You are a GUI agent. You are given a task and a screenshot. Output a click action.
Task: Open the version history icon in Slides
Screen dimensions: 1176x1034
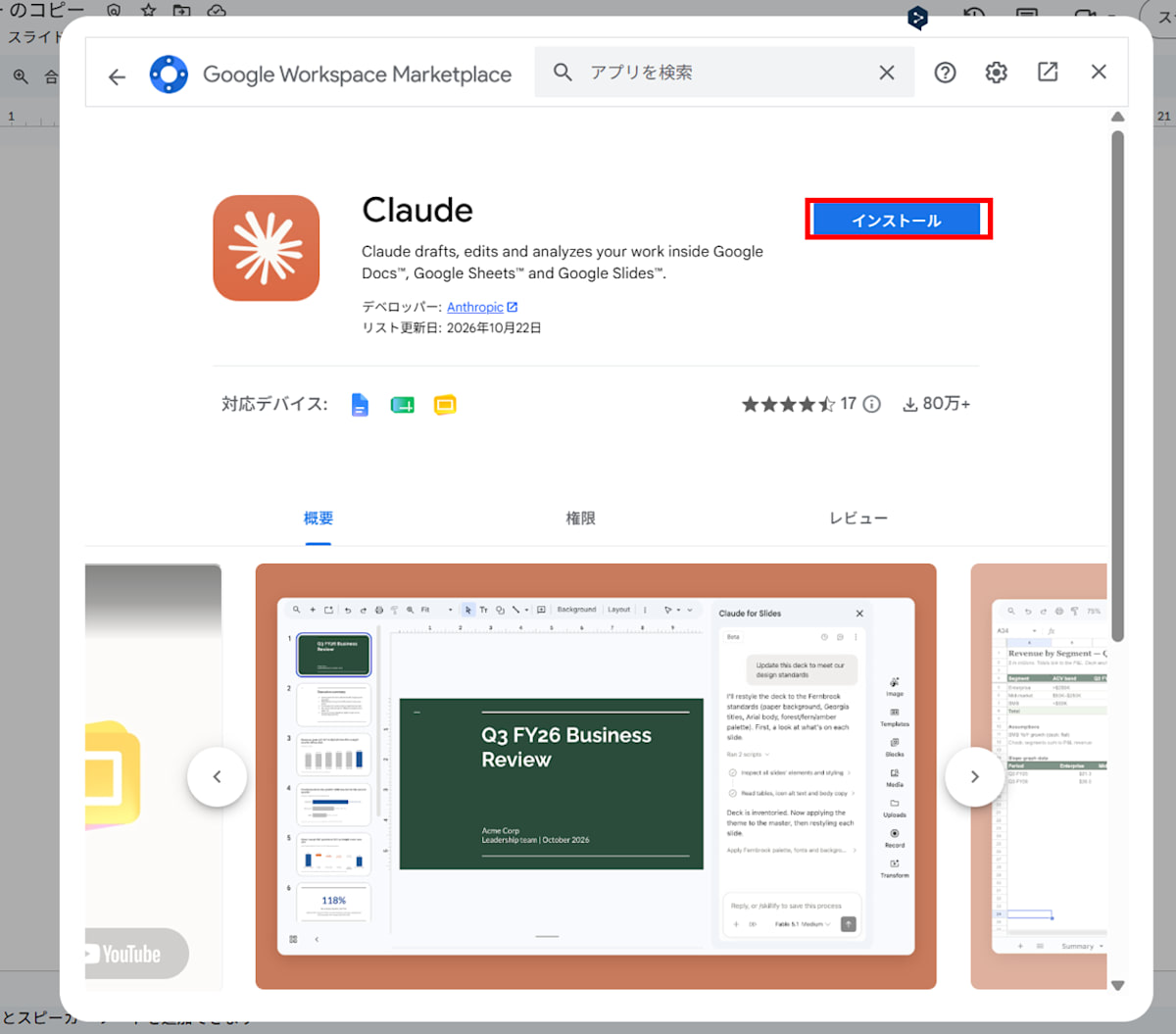click(974, 14)
